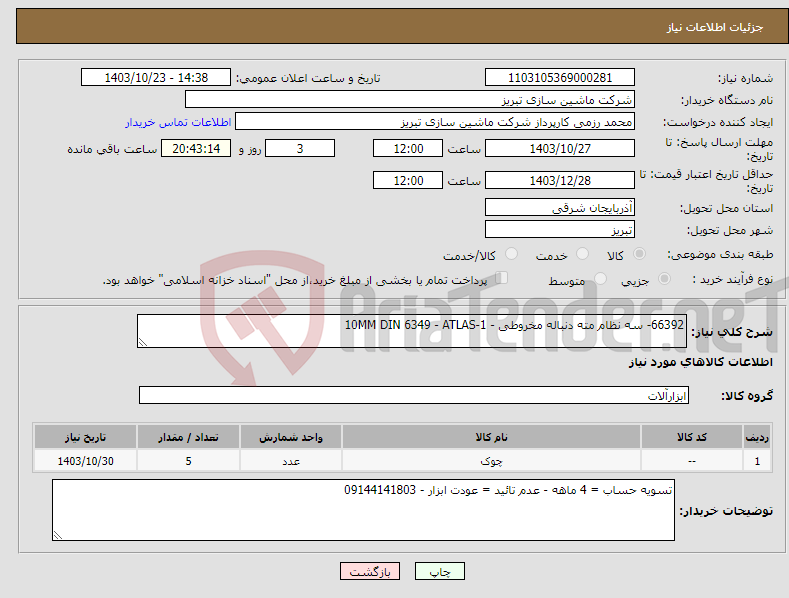Click the unit cell in row 1
Viewport: 789px width, 598px height.
tap(291, 461)
